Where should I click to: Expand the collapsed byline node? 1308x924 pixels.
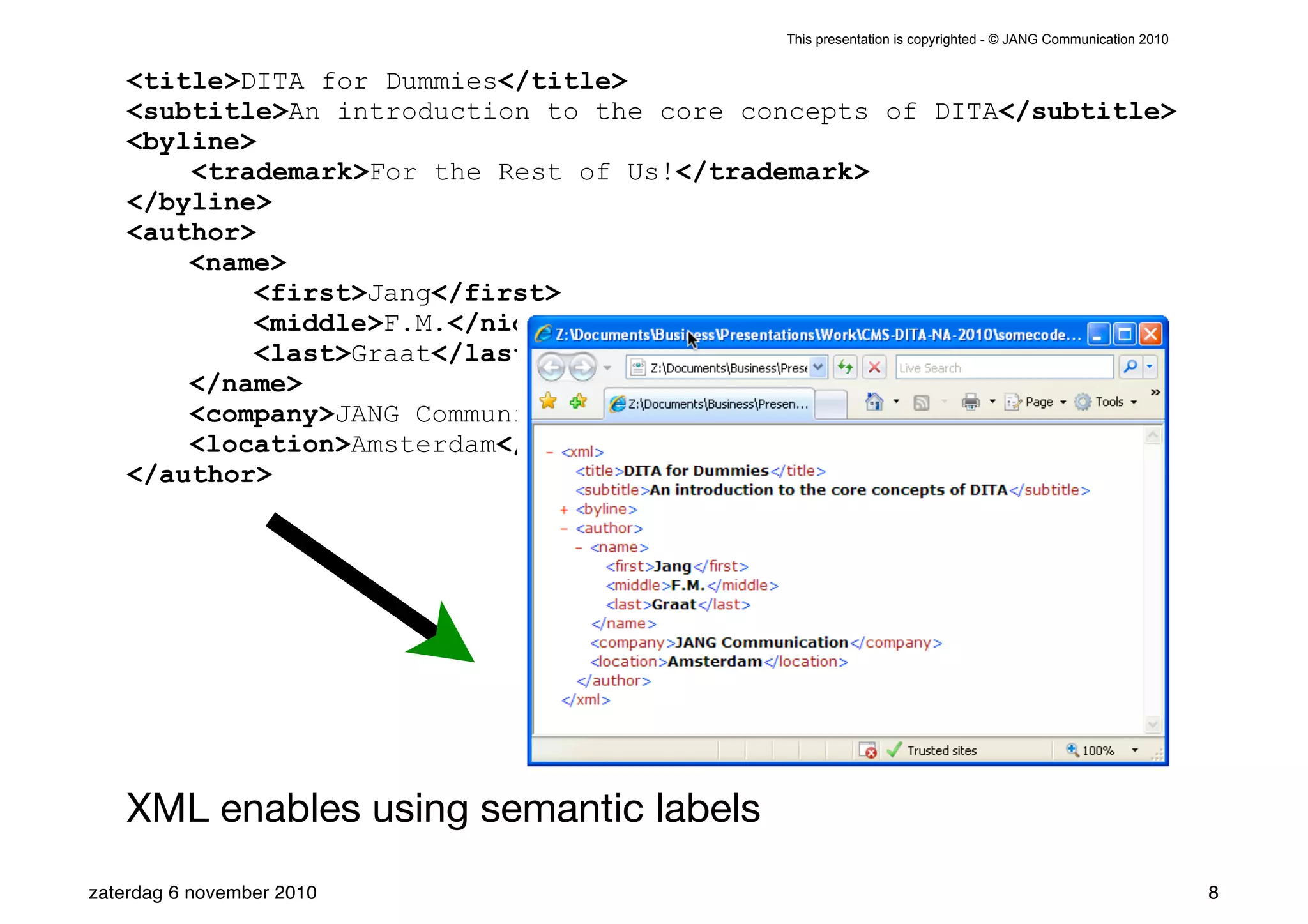(564, 510)
